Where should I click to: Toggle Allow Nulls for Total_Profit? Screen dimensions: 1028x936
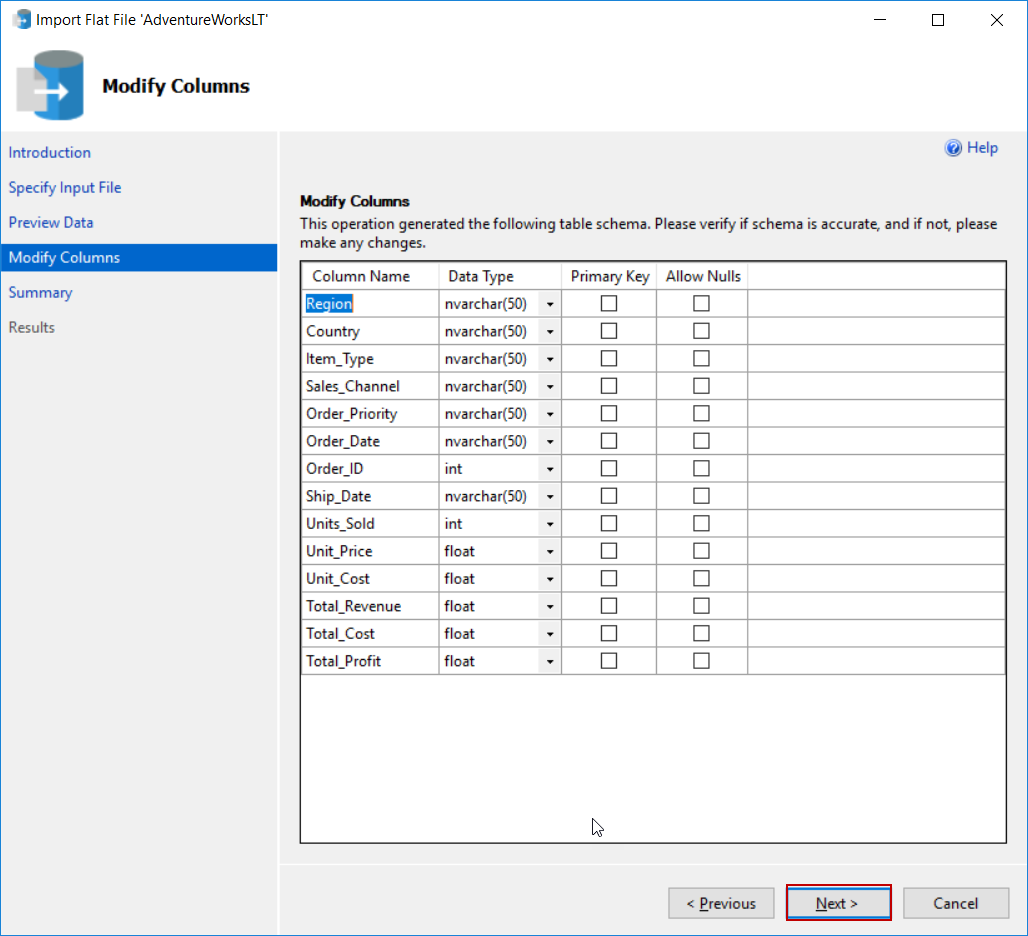tap(701, 661)
